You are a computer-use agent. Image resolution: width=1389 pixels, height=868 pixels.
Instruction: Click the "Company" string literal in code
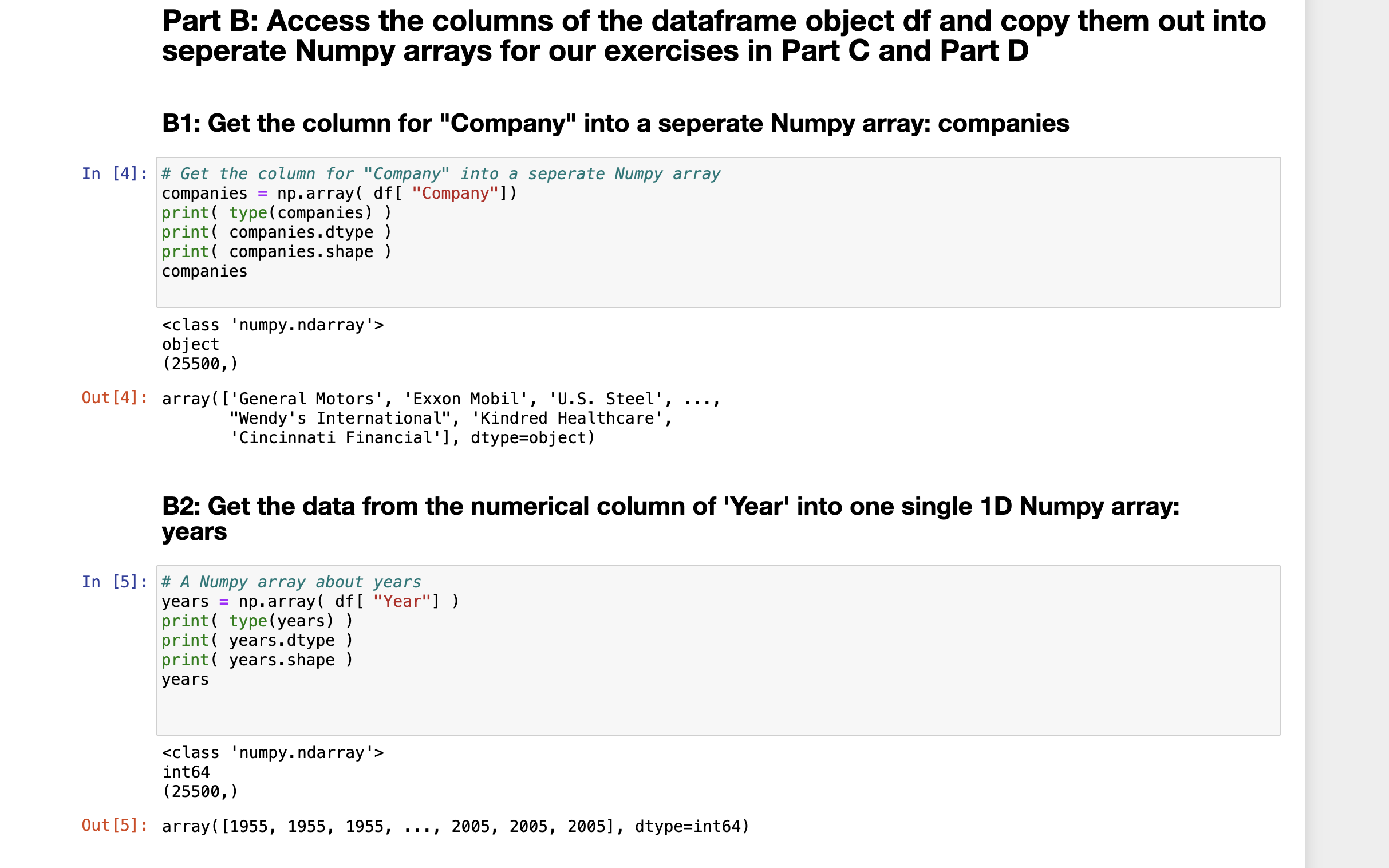click(x=455, y=194)
